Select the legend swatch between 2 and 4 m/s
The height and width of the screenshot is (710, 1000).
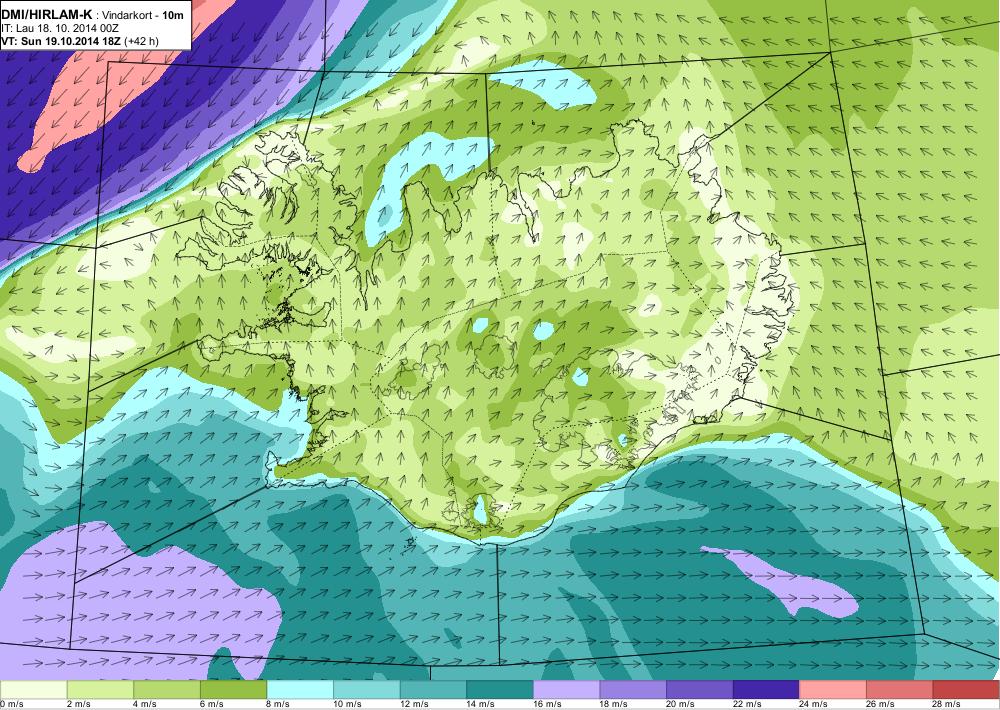tap(100, 690)
